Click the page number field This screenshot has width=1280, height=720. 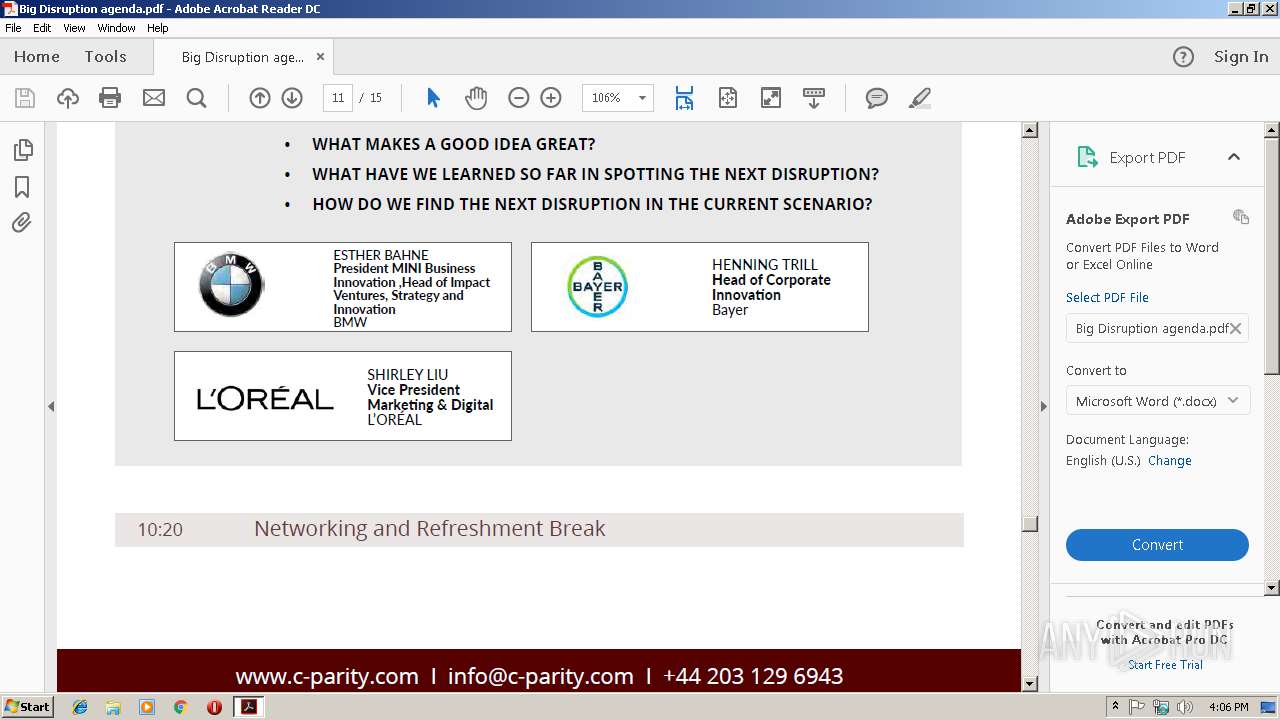pyautogui.click(x=338, y=98)
